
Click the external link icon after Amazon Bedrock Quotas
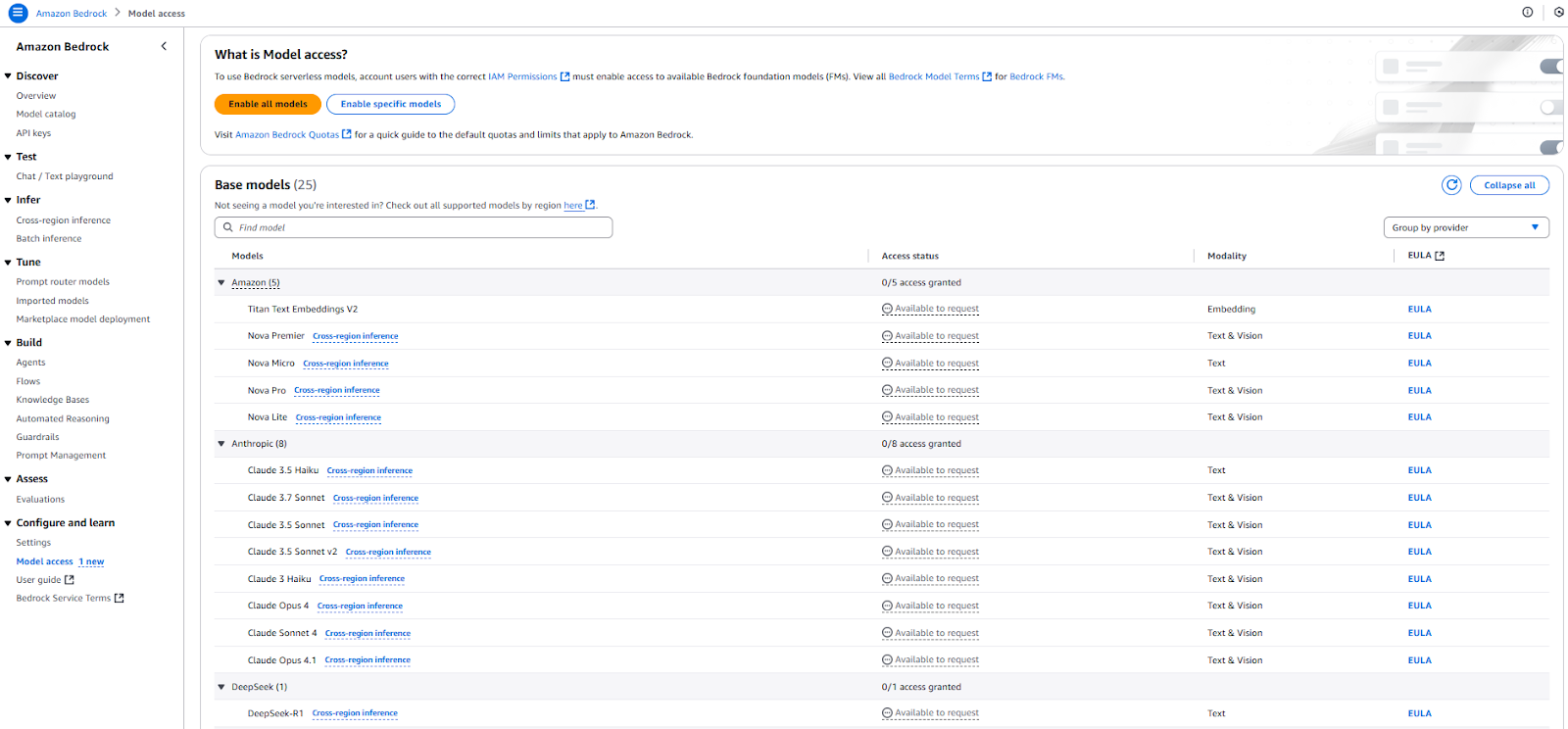347,134
